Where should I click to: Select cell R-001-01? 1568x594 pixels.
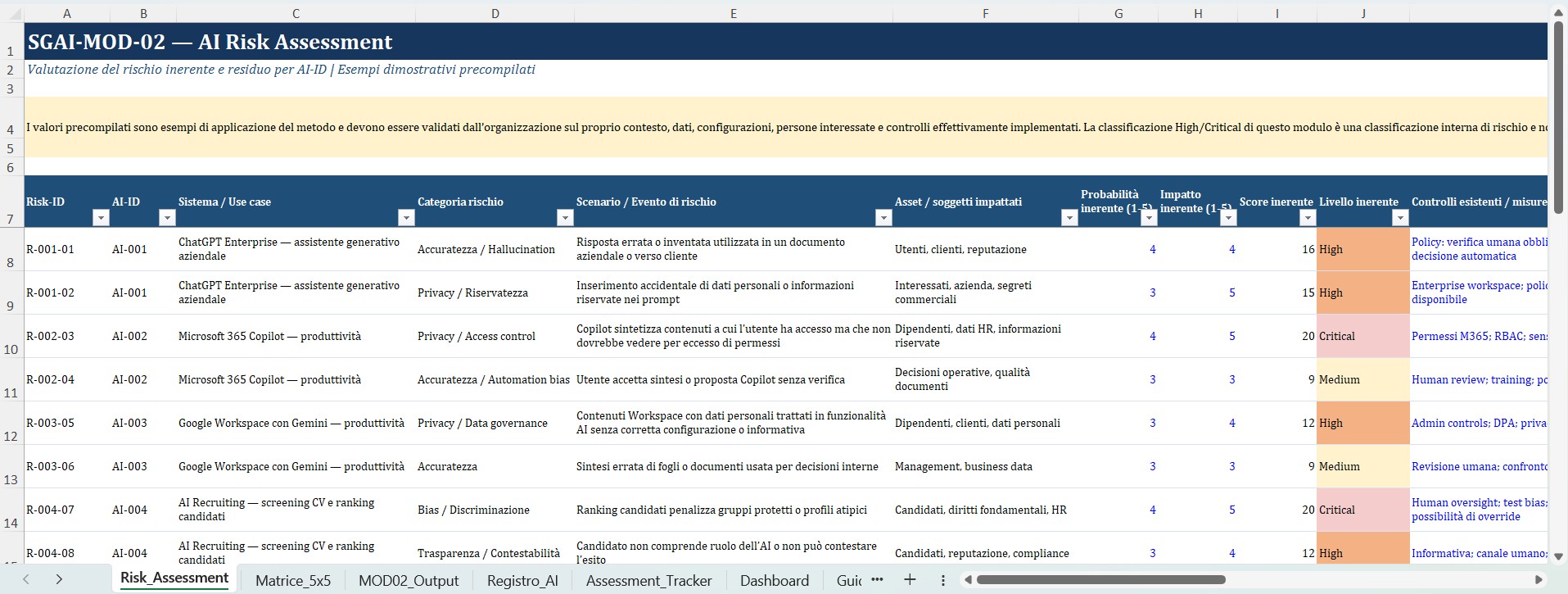click(67, 249)
